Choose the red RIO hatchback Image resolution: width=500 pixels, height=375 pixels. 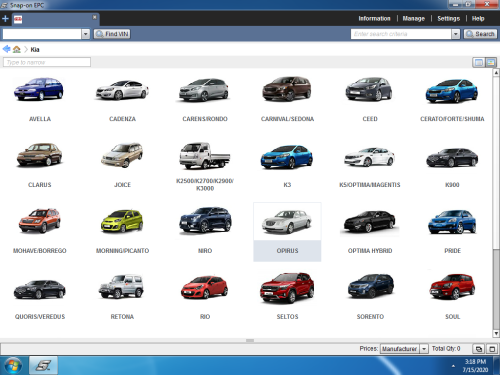(x=204, y=287)
